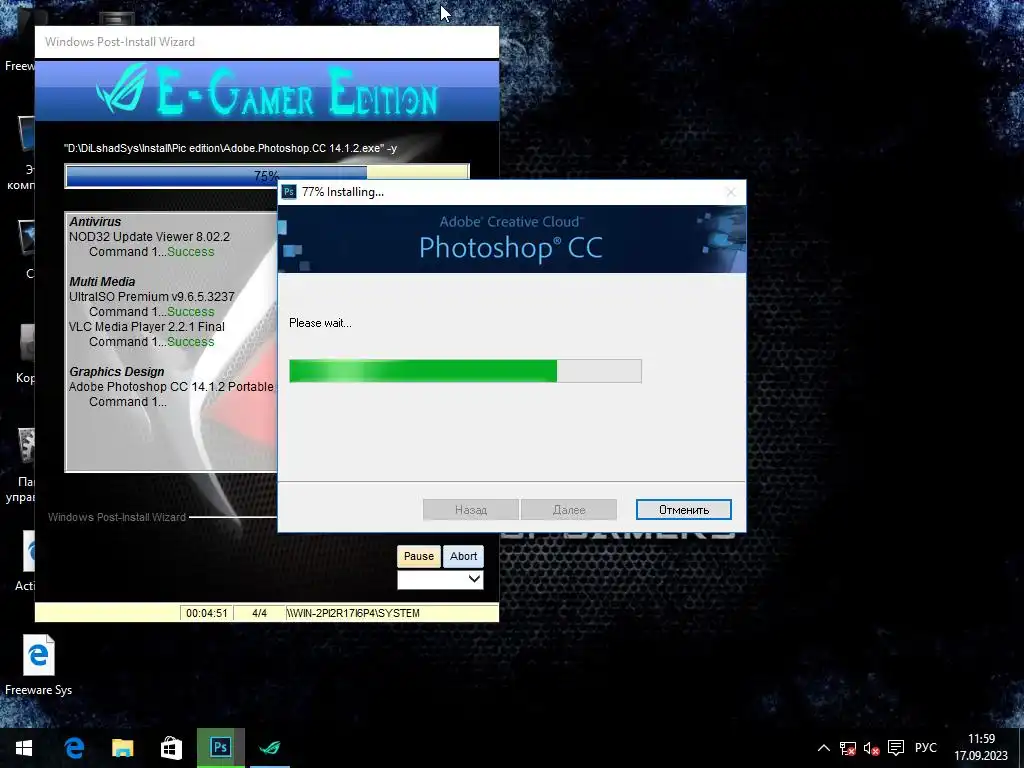The image size is (1024, 768).
Task: Click the pending Command 1... under Adobe Photoshop
Action: [x=127, y=402]
